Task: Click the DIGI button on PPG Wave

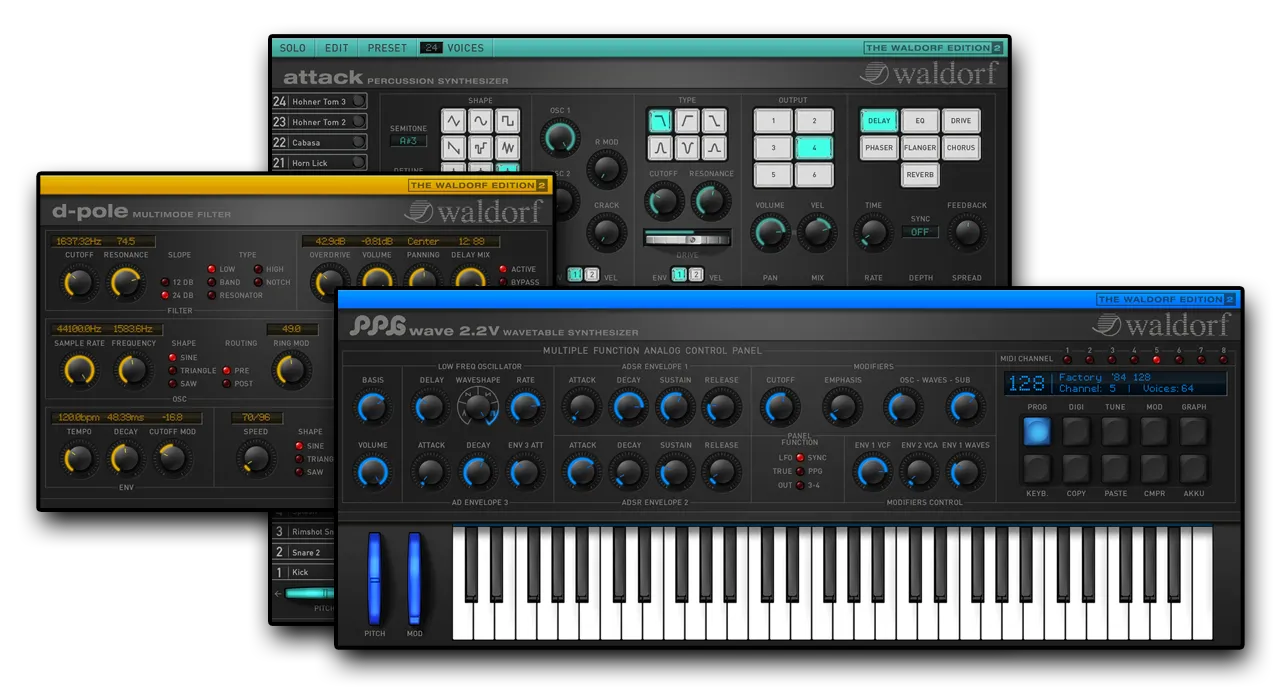Action: (x=1076, y=431)
